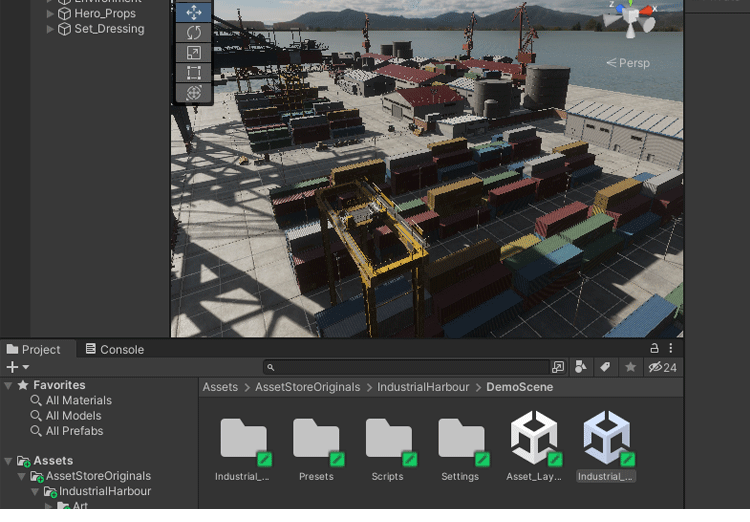
Task: Open the add asset plus dropdown
Action: 18,368
